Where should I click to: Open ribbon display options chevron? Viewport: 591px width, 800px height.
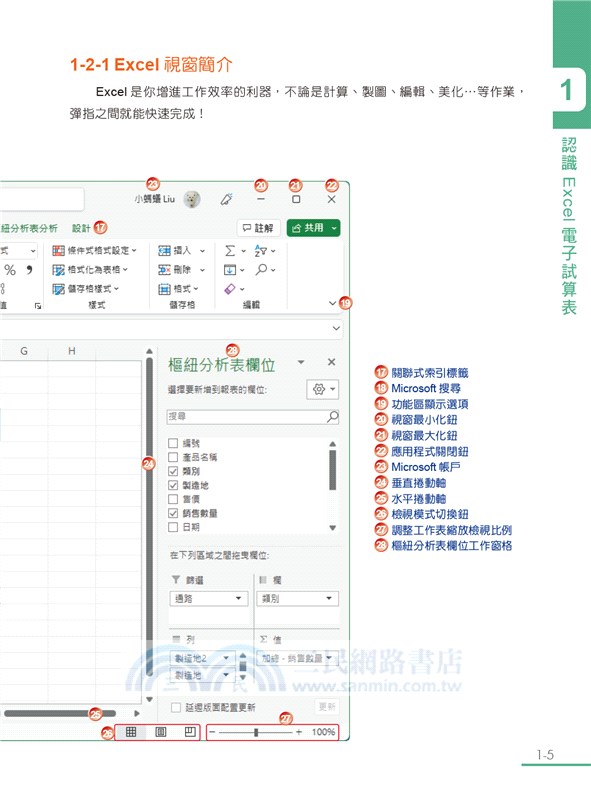[332, 303]
